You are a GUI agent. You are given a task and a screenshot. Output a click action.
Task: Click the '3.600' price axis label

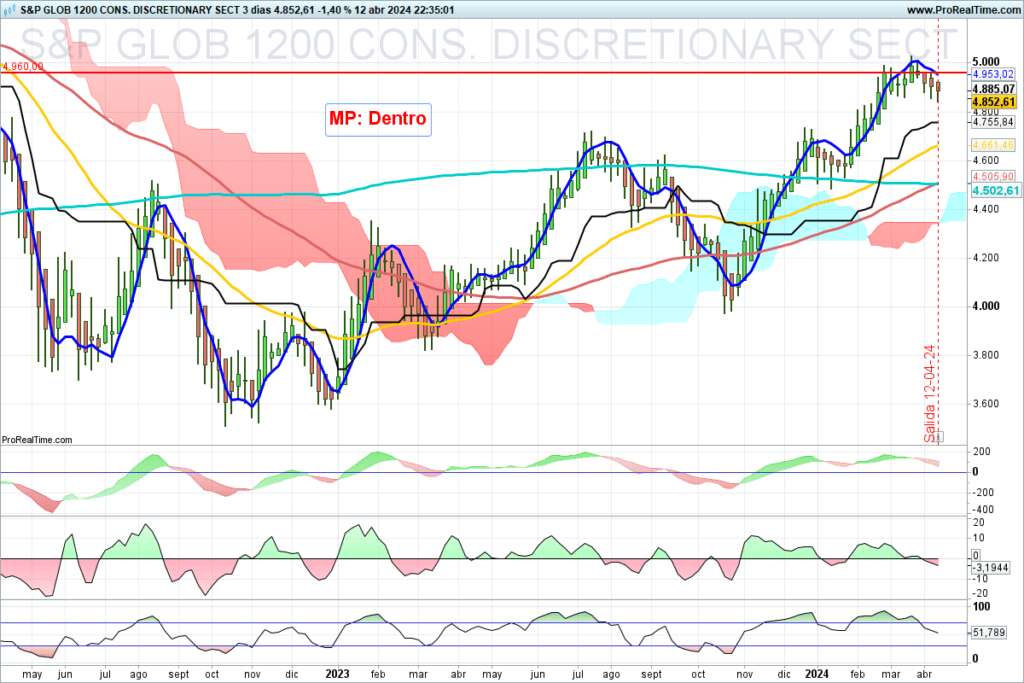985,404
